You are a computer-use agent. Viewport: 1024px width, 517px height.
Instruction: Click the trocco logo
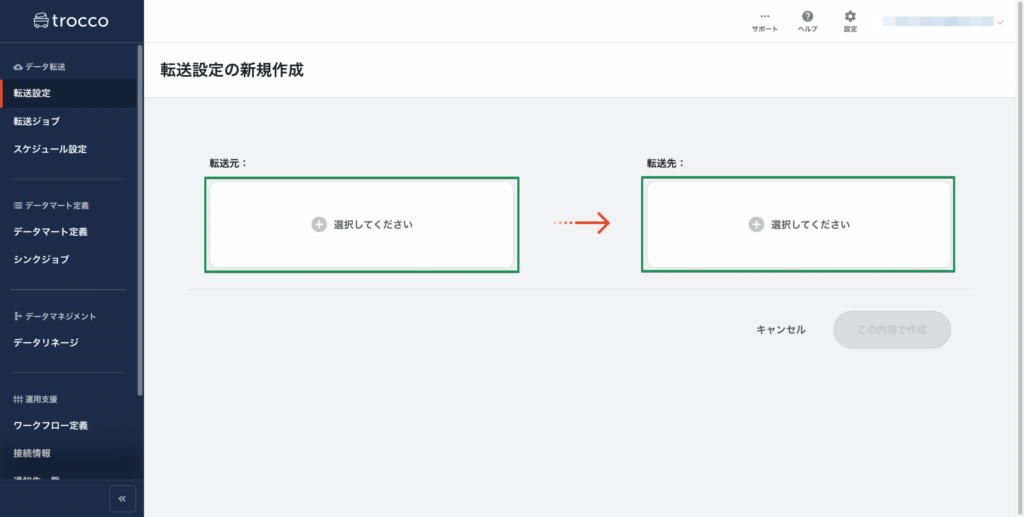[x=71, y=20]
